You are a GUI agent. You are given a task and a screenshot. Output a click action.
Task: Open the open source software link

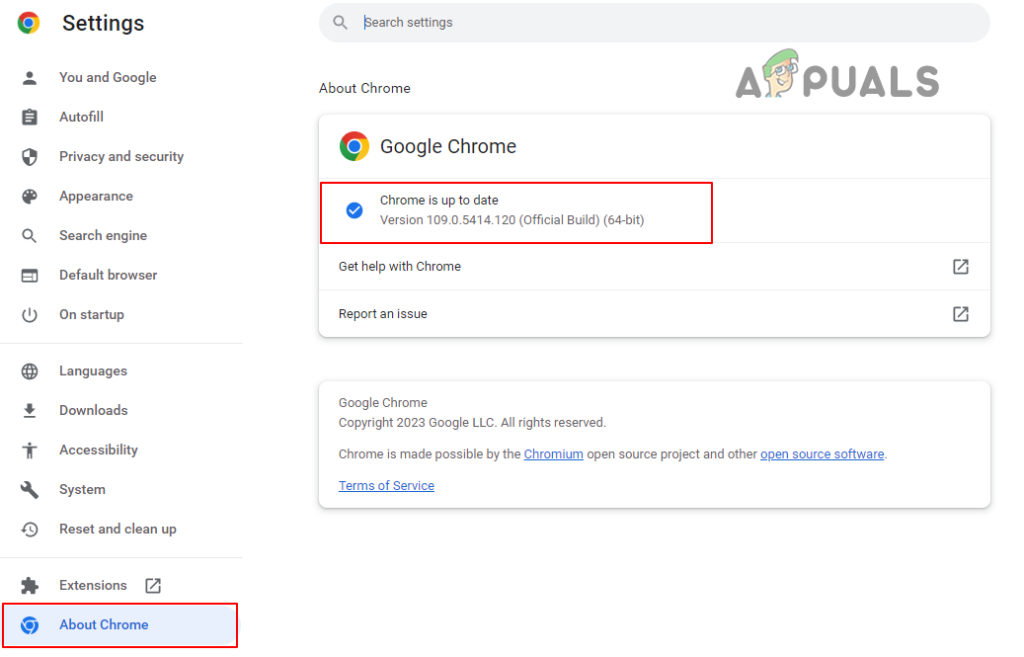click(822, 454)
